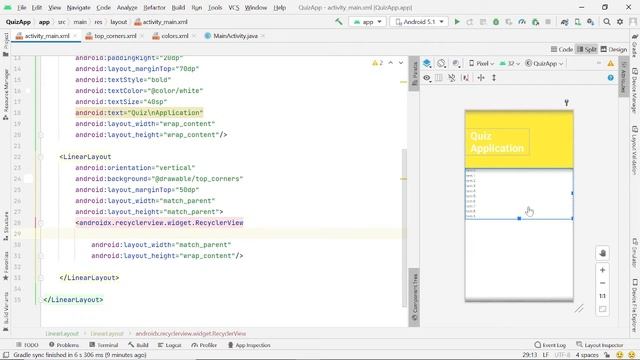
Task: Switch to colors.xml tab
Action: point(175,36)
